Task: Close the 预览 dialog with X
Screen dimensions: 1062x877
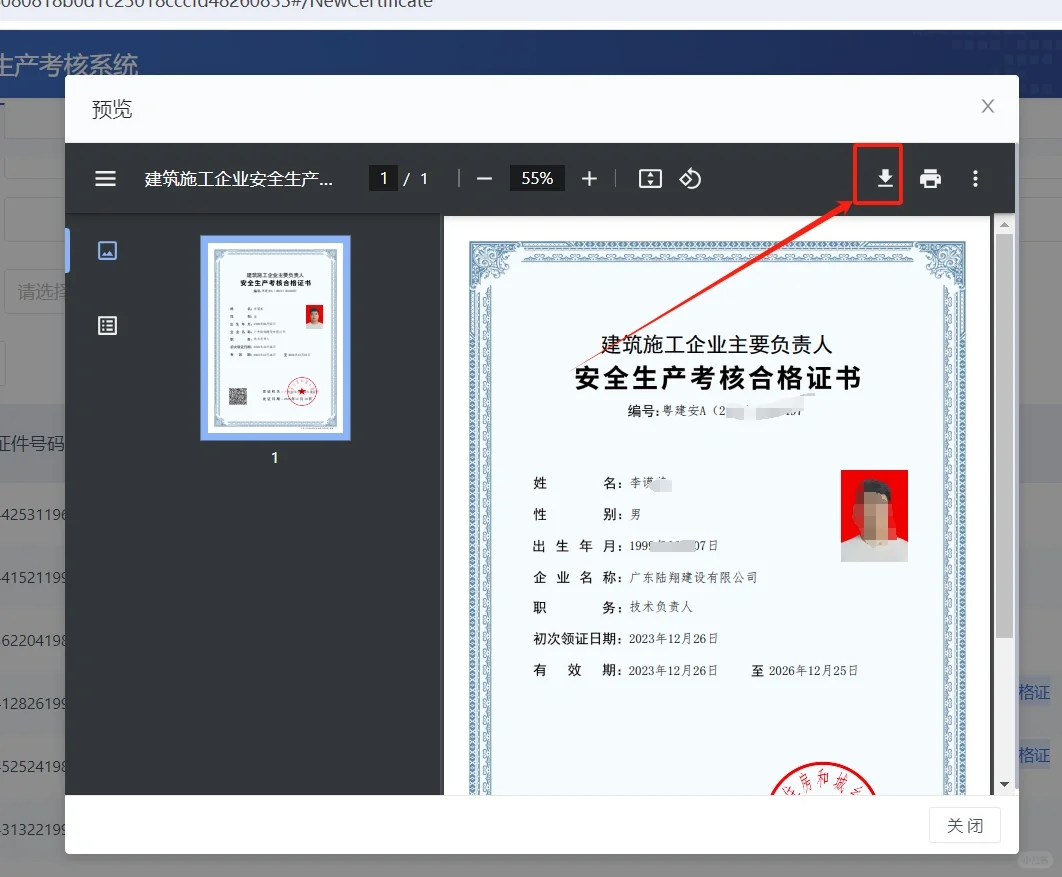Action: pyautogui.click(x=987, y=106)
